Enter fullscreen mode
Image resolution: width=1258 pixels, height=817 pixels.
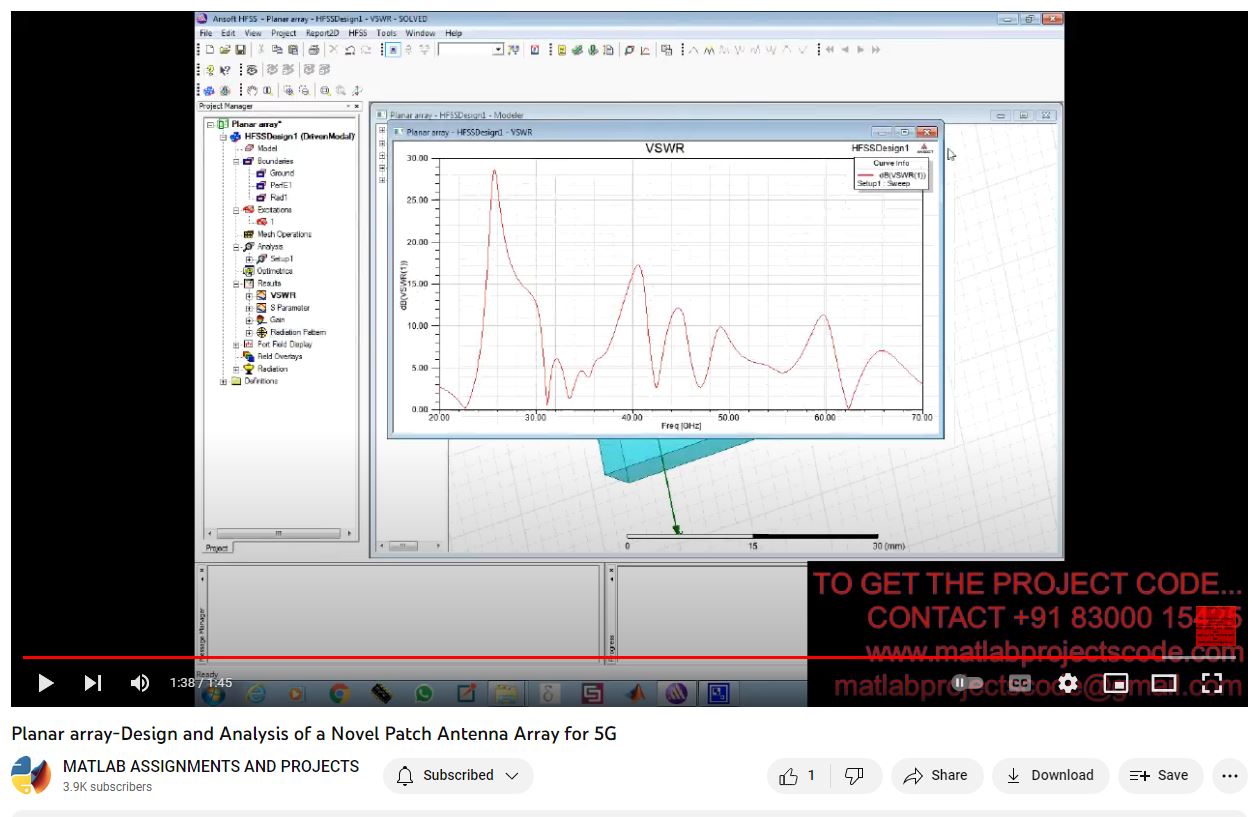coord(1212,683)
